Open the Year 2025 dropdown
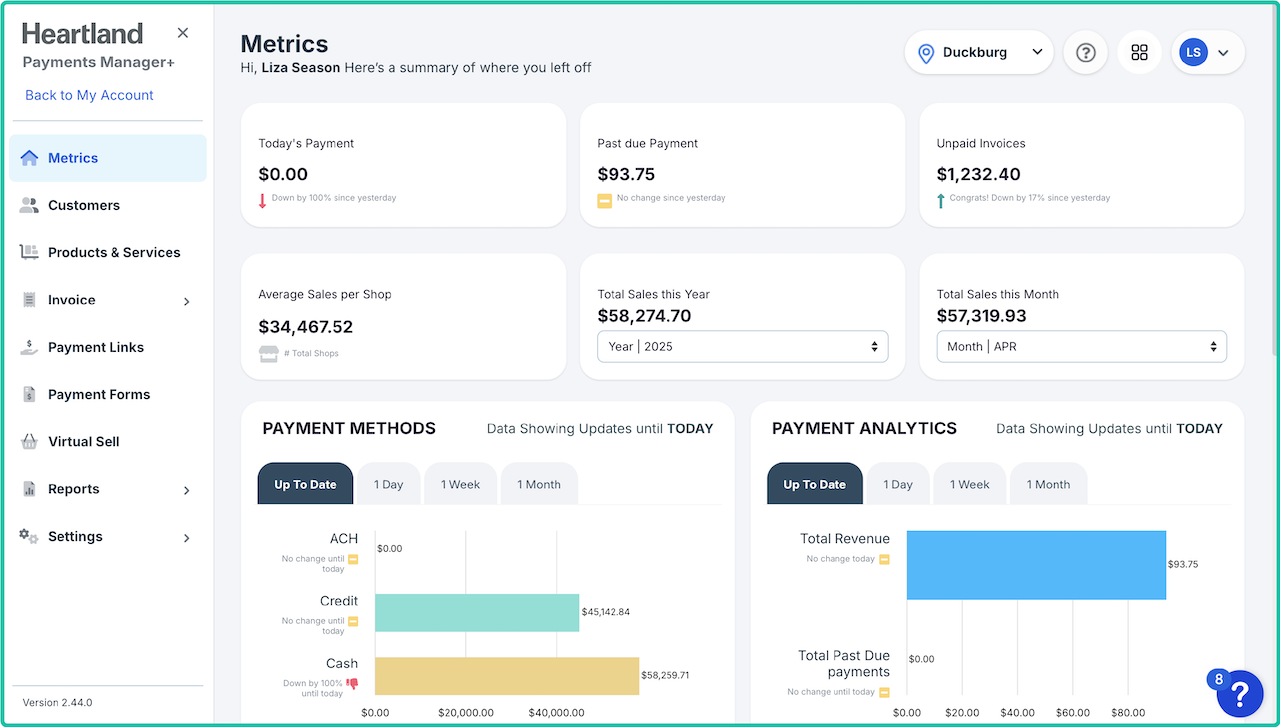 point(742,347)
